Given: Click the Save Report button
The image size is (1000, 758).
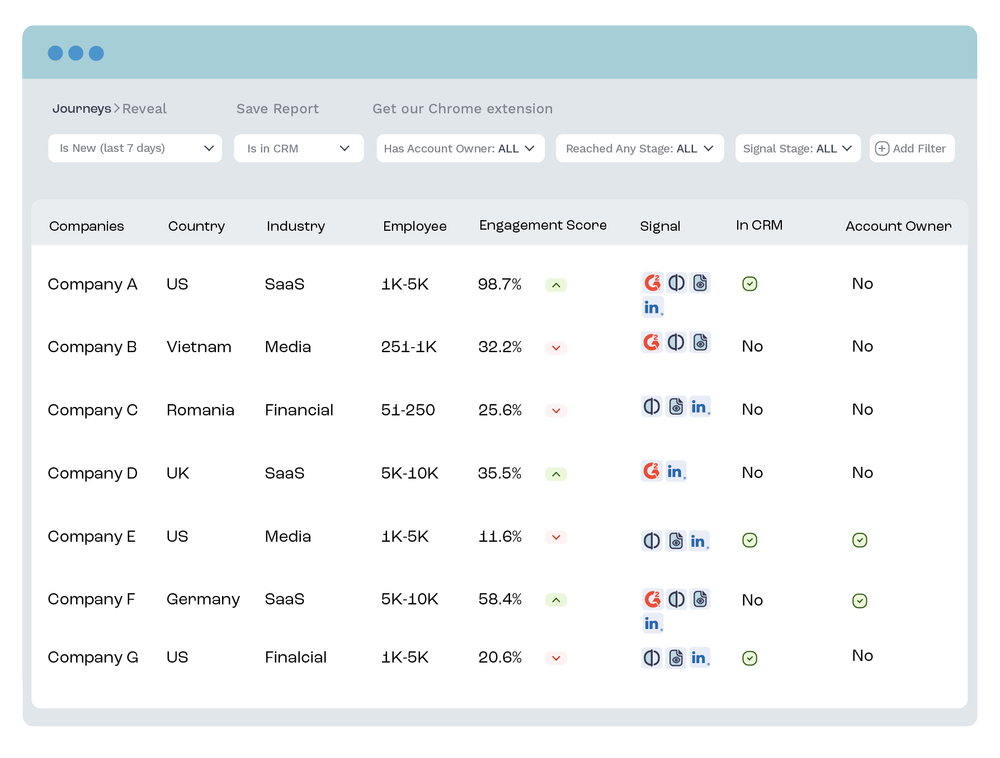Looking at the screenshot, I should [277, 108].
